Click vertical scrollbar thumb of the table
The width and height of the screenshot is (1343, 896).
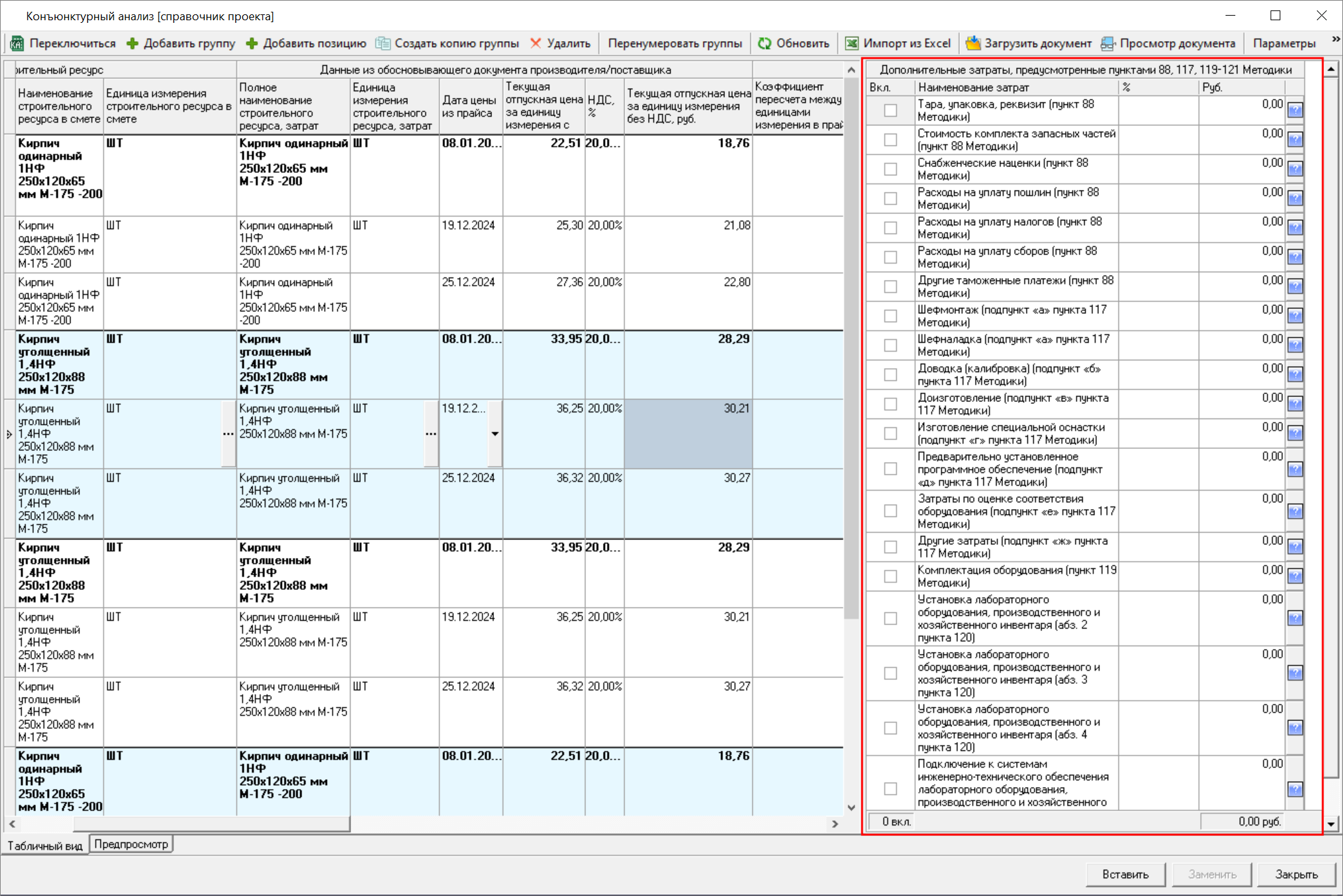click(x=851, y=349)
